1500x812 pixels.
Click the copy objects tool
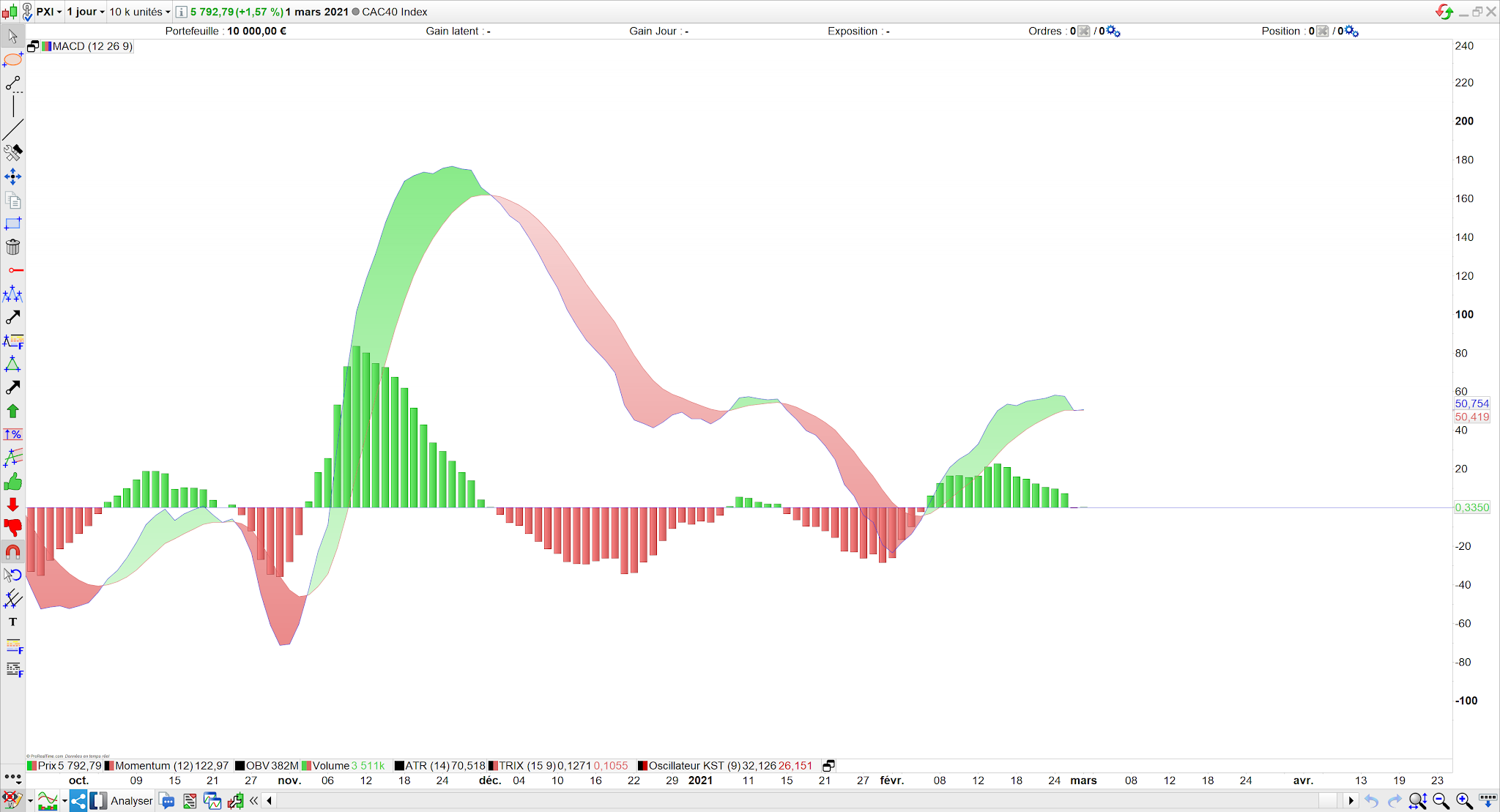click(12, 200)
